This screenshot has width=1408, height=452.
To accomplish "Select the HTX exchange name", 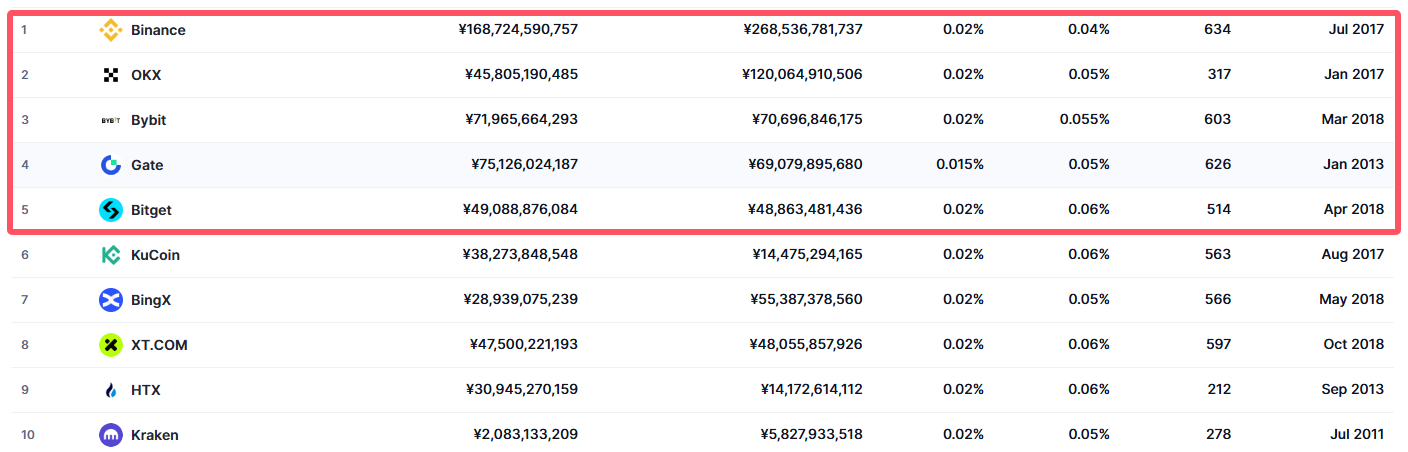I will pyautogui.click(x=146, y=390).
